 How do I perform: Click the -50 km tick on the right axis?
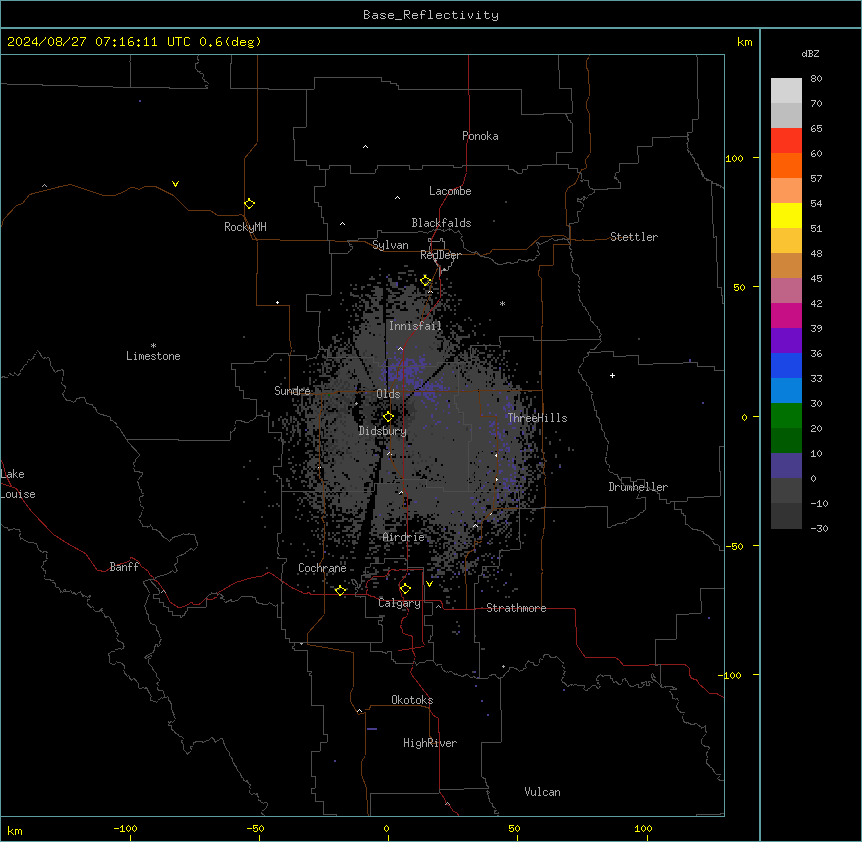(x=734, y=546)
